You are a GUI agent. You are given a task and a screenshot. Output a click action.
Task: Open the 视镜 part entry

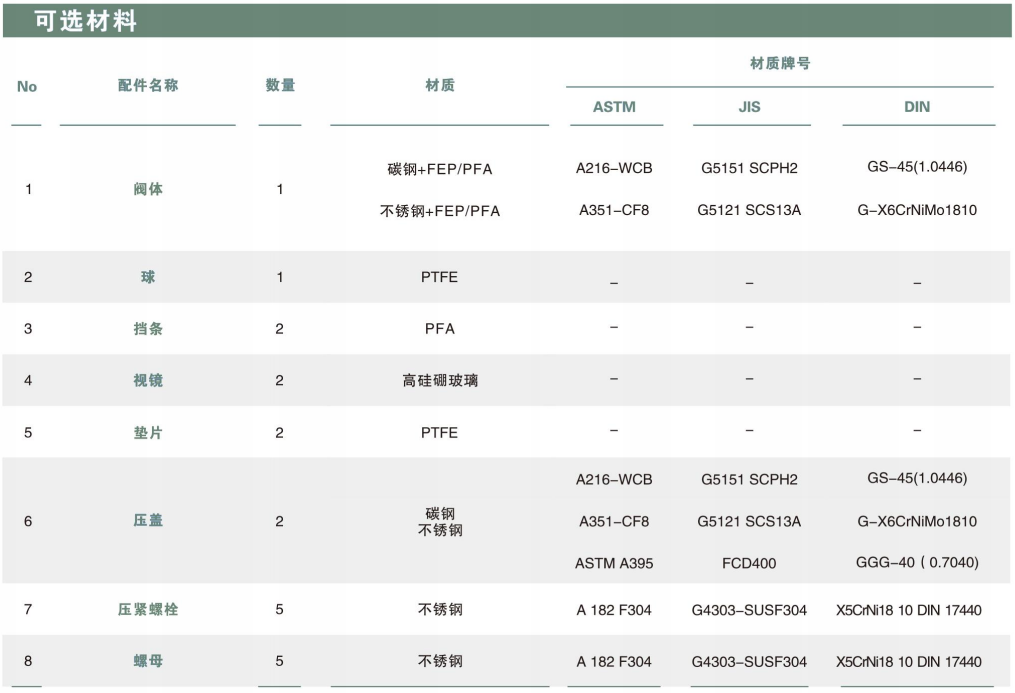click(x=148, y=381)
